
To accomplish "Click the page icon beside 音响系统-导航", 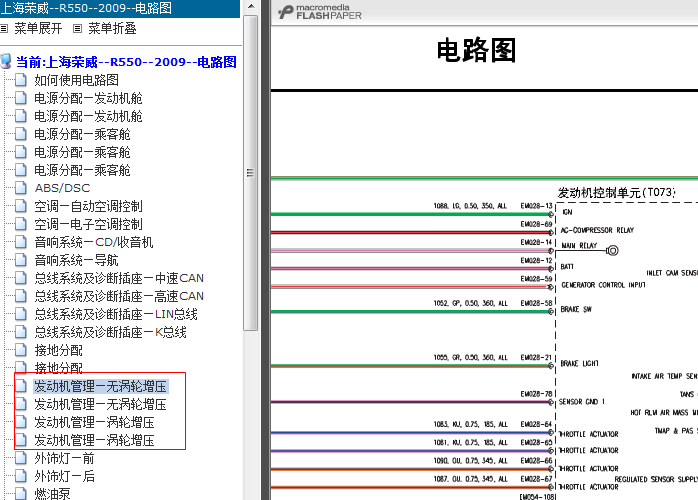I will point(20,260).
